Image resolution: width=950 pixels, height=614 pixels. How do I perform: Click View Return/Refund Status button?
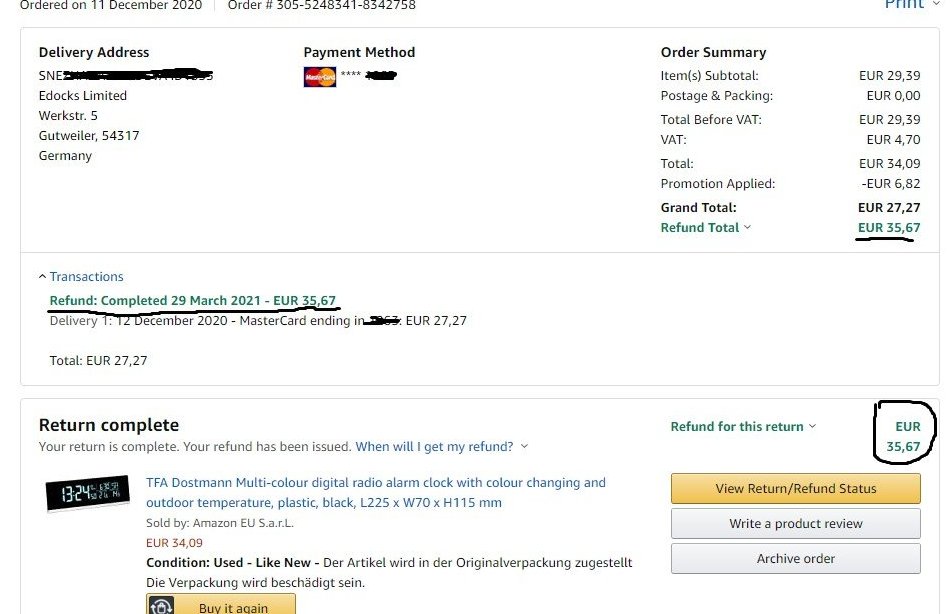[795, 489]
